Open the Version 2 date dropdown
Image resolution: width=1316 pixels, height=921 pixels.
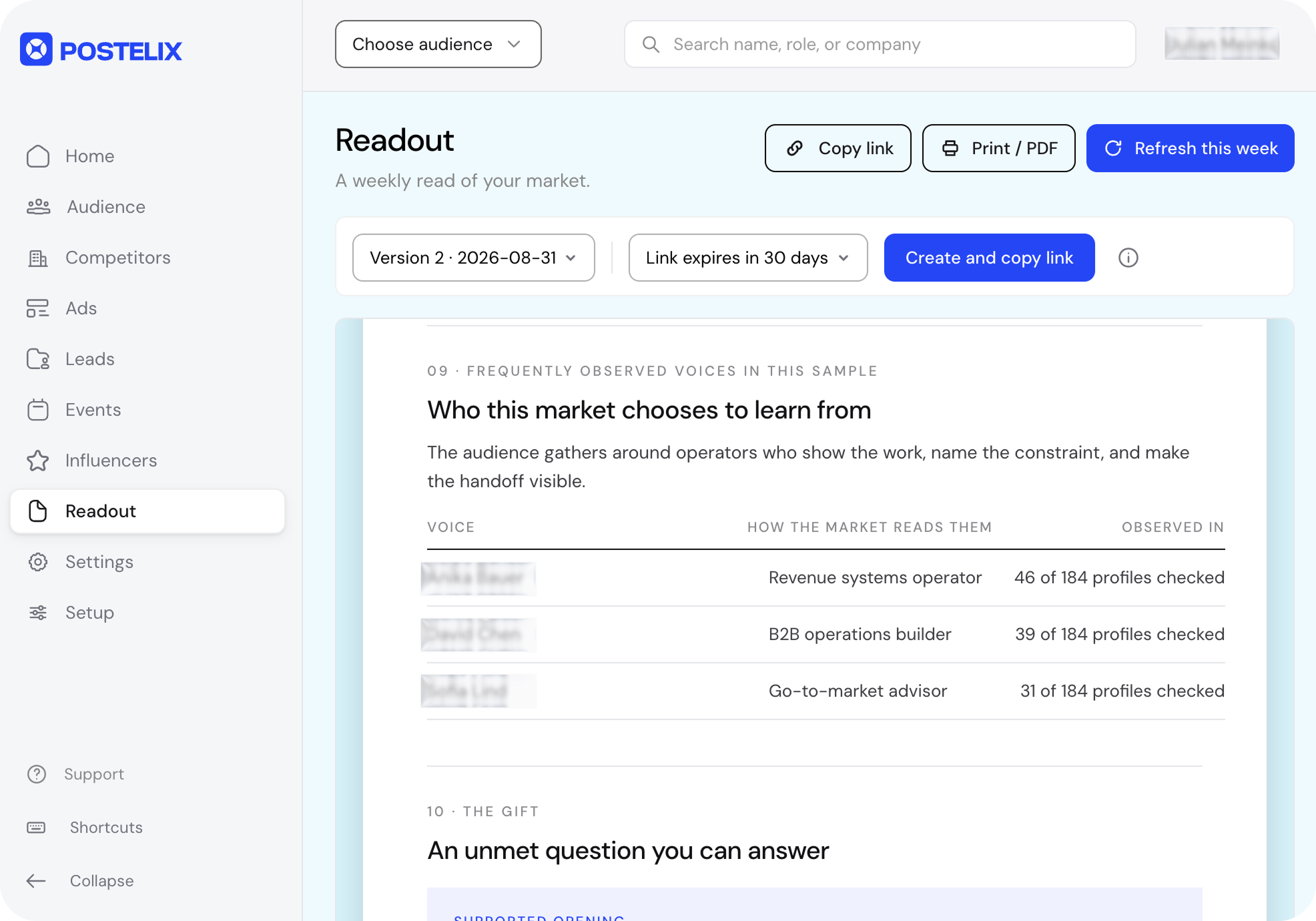tap(474, 258)
